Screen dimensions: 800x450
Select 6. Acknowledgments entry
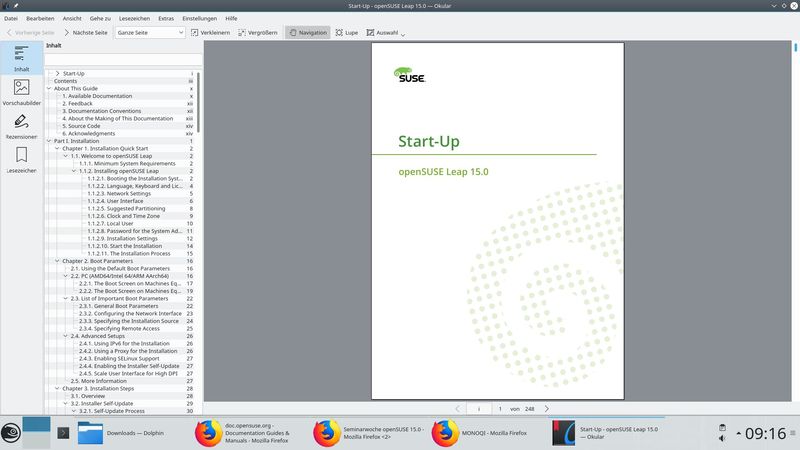tap(88, 134)
